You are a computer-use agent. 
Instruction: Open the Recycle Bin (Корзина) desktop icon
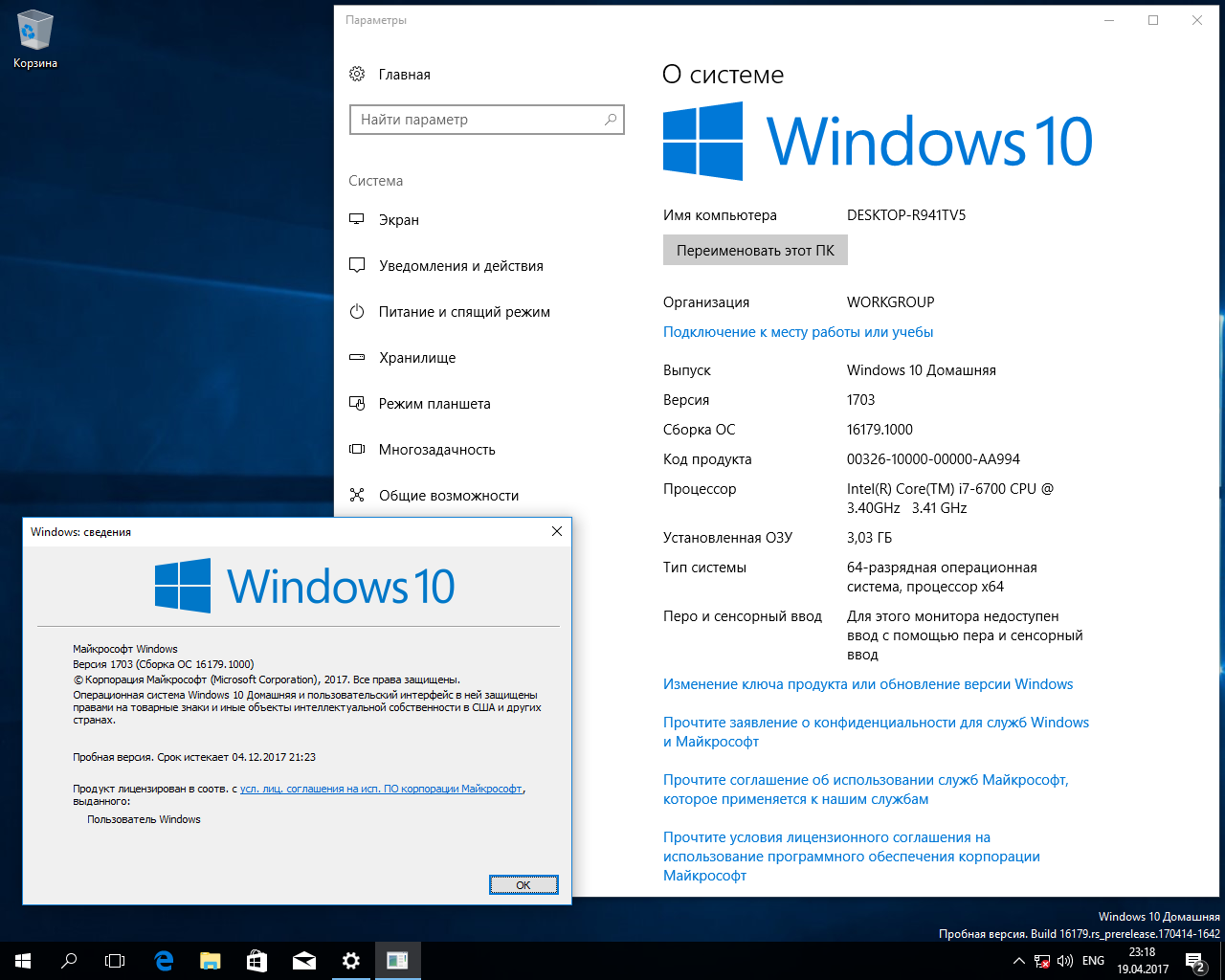click(35, 40)
